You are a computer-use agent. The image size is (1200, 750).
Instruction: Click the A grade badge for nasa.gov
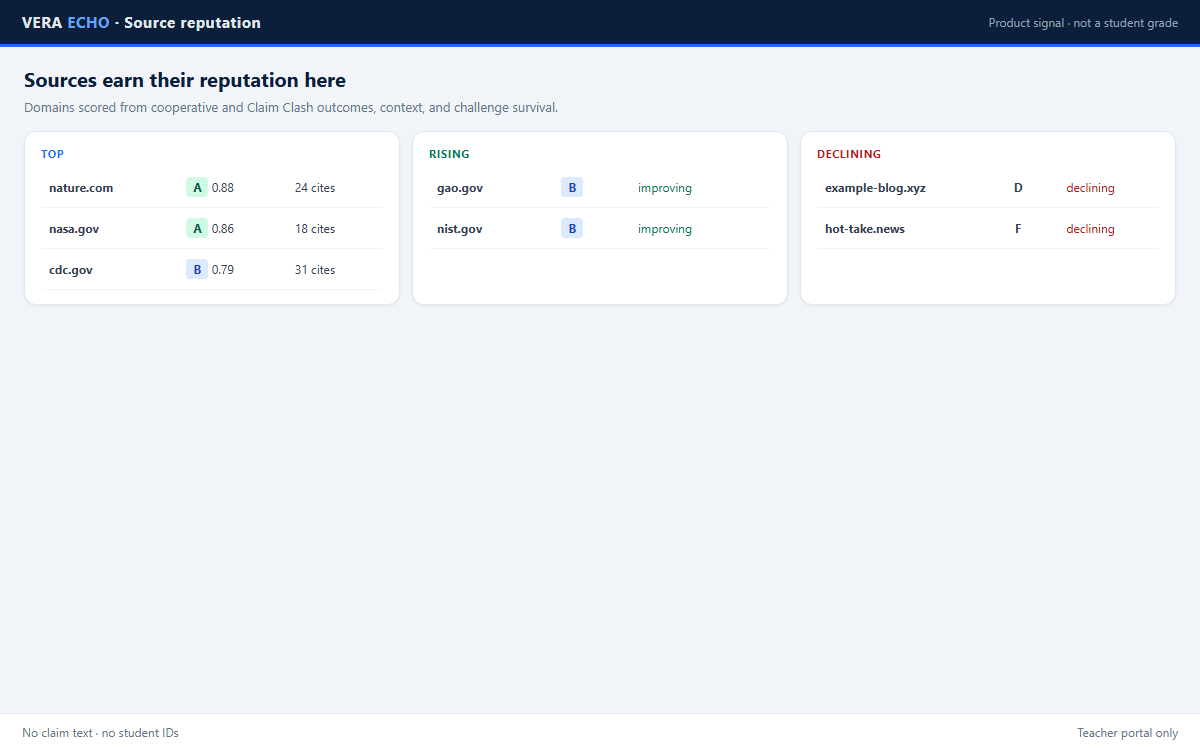(197, 229)
